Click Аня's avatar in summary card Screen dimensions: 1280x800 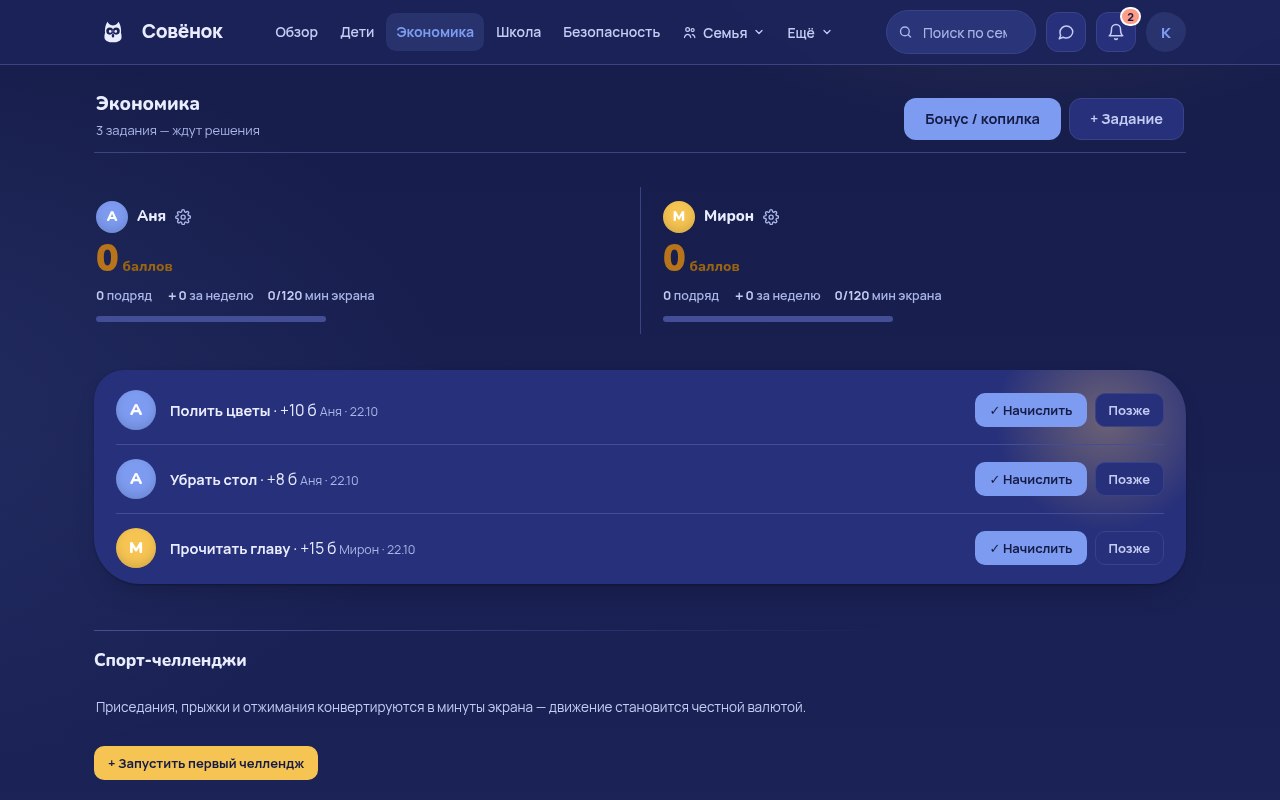click(112, 217)
